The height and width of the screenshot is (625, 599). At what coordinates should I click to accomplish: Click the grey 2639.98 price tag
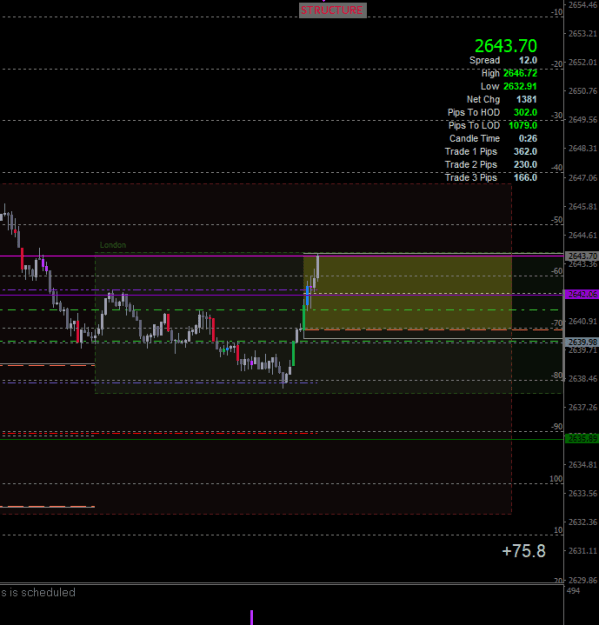[582, 342]
